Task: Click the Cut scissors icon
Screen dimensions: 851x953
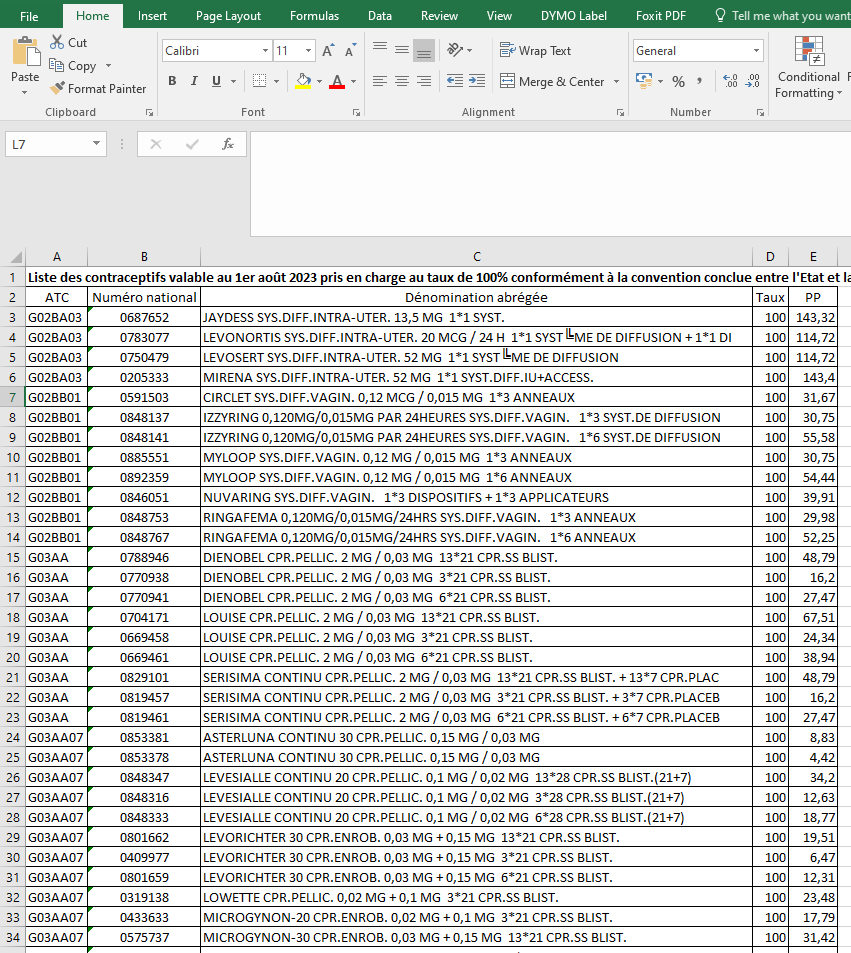Action: [57, 43]
